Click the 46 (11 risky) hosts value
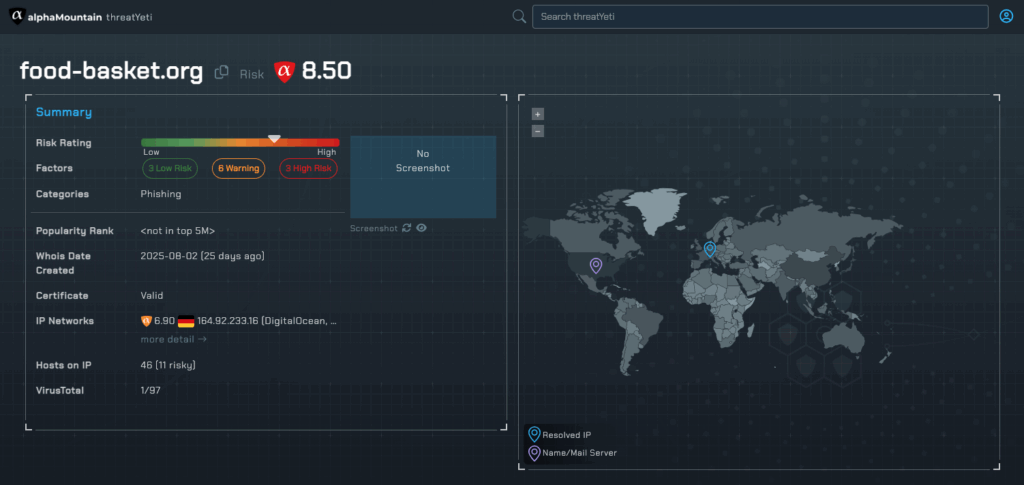This screenshot has height=485, width=1024. 168,365
